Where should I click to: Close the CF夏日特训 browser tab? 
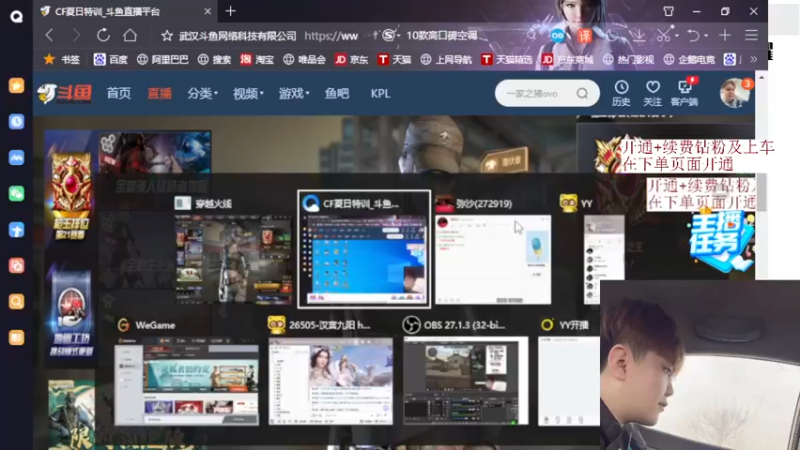(207, 11)
